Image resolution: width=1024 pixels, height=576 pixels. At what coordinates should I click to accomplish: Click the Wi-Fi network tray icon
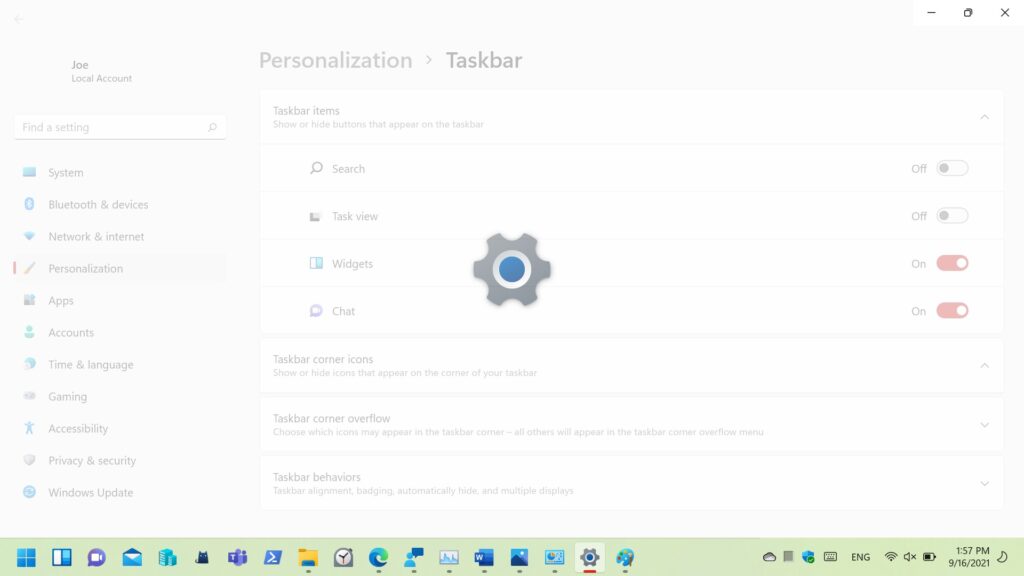890,557
